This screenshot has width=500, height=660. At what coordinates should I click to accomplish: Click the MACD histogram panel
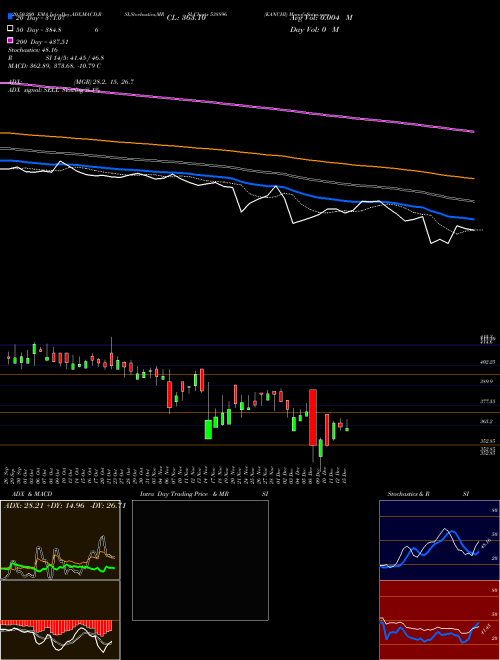coord(60,620)
